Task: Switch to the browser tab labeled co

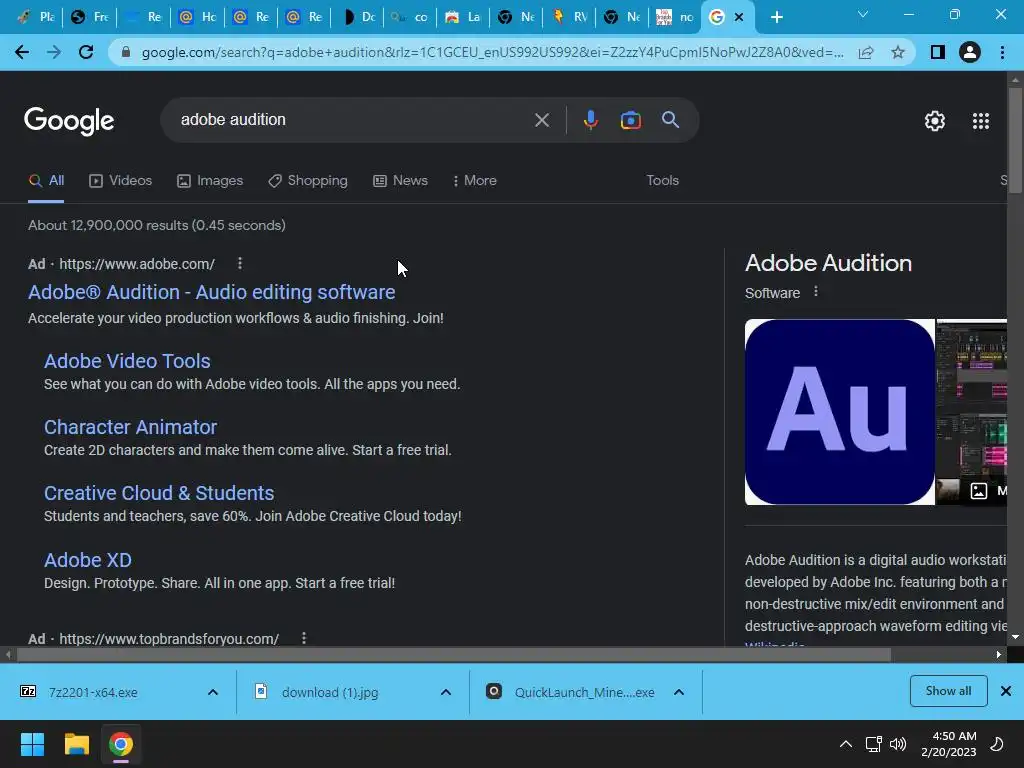Action: tap(409, 17)
